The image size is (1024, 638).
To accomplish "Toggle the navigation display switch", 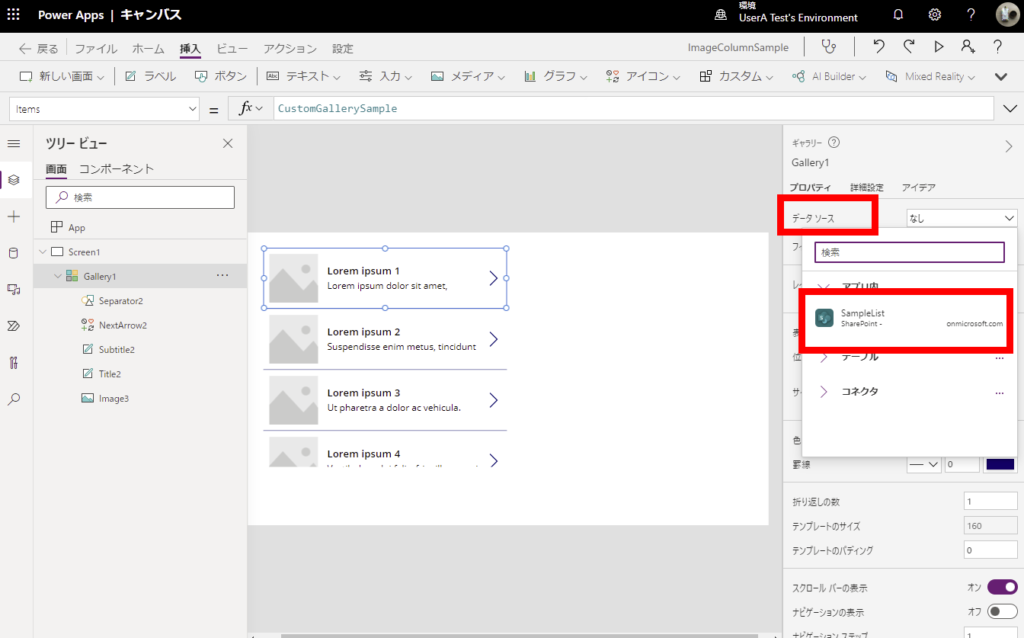I will 1002,611.
